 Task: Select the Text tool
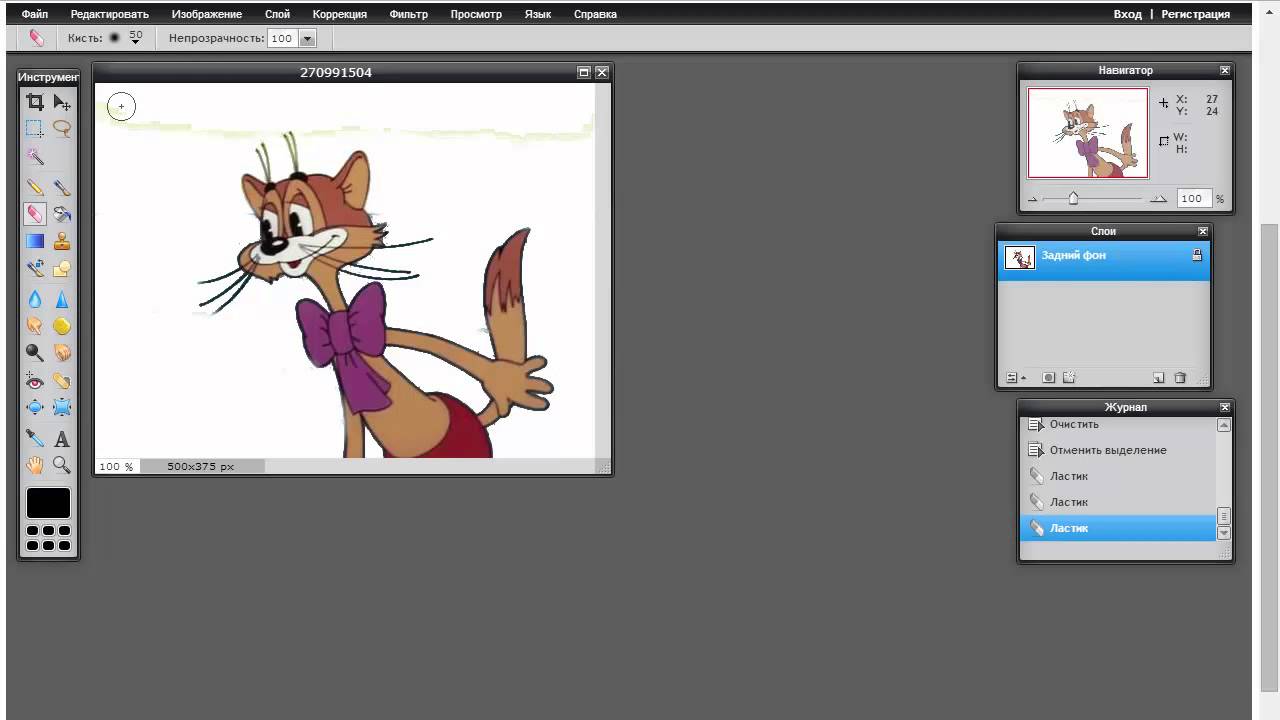62,439
